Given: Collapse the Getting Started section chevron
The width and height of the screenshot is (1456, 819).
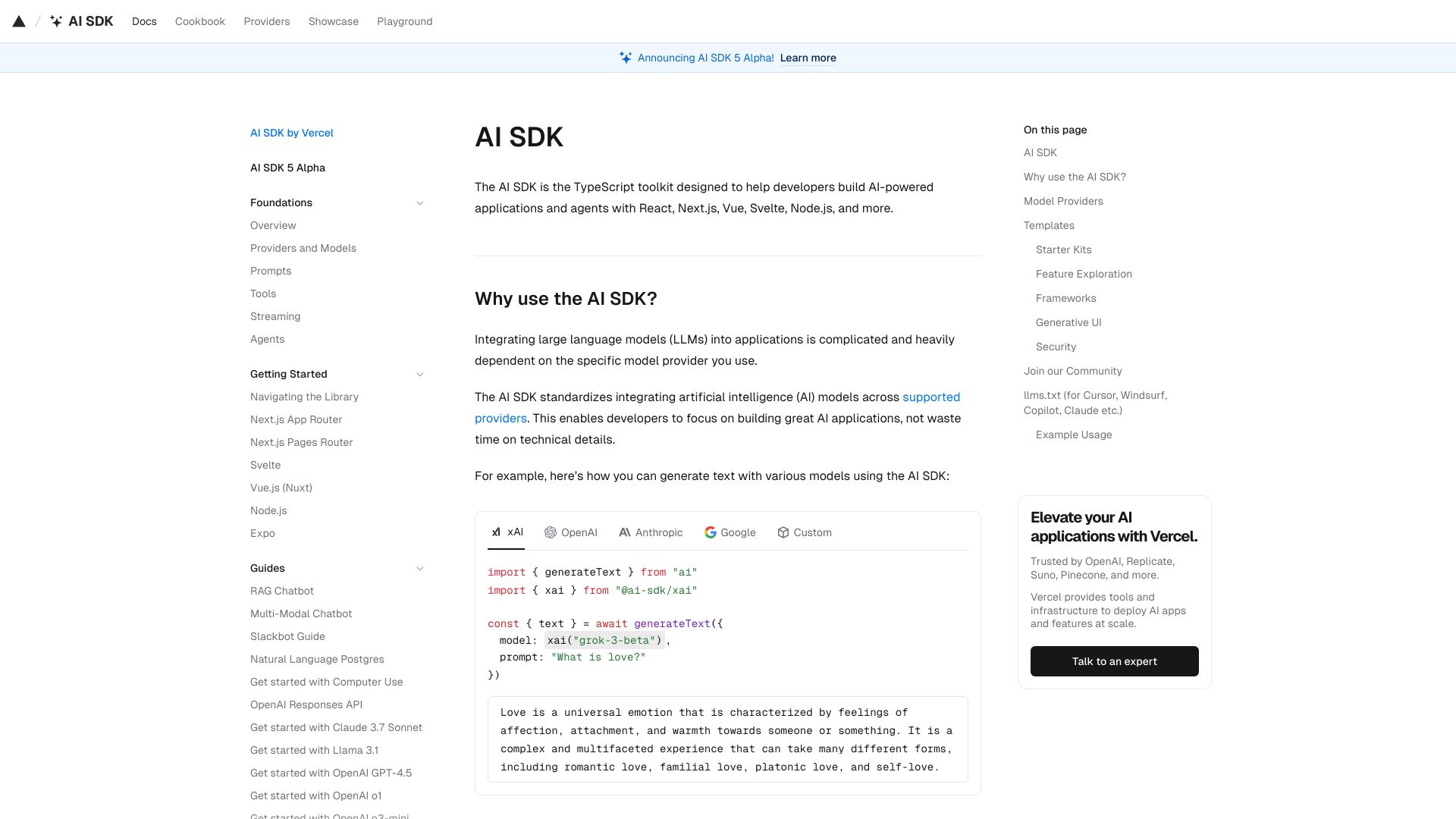Looking at the screenshot, I should click(420, 375).
